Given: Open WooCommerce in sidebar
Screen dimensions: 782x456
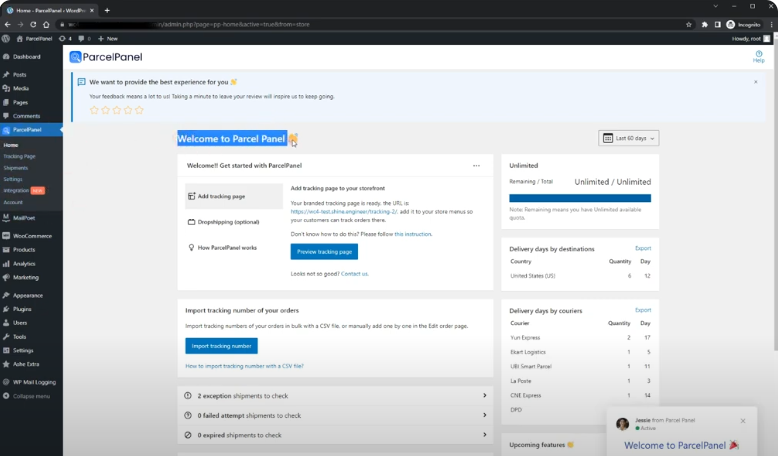Looking at the screenshot, I should pos(31,235).
